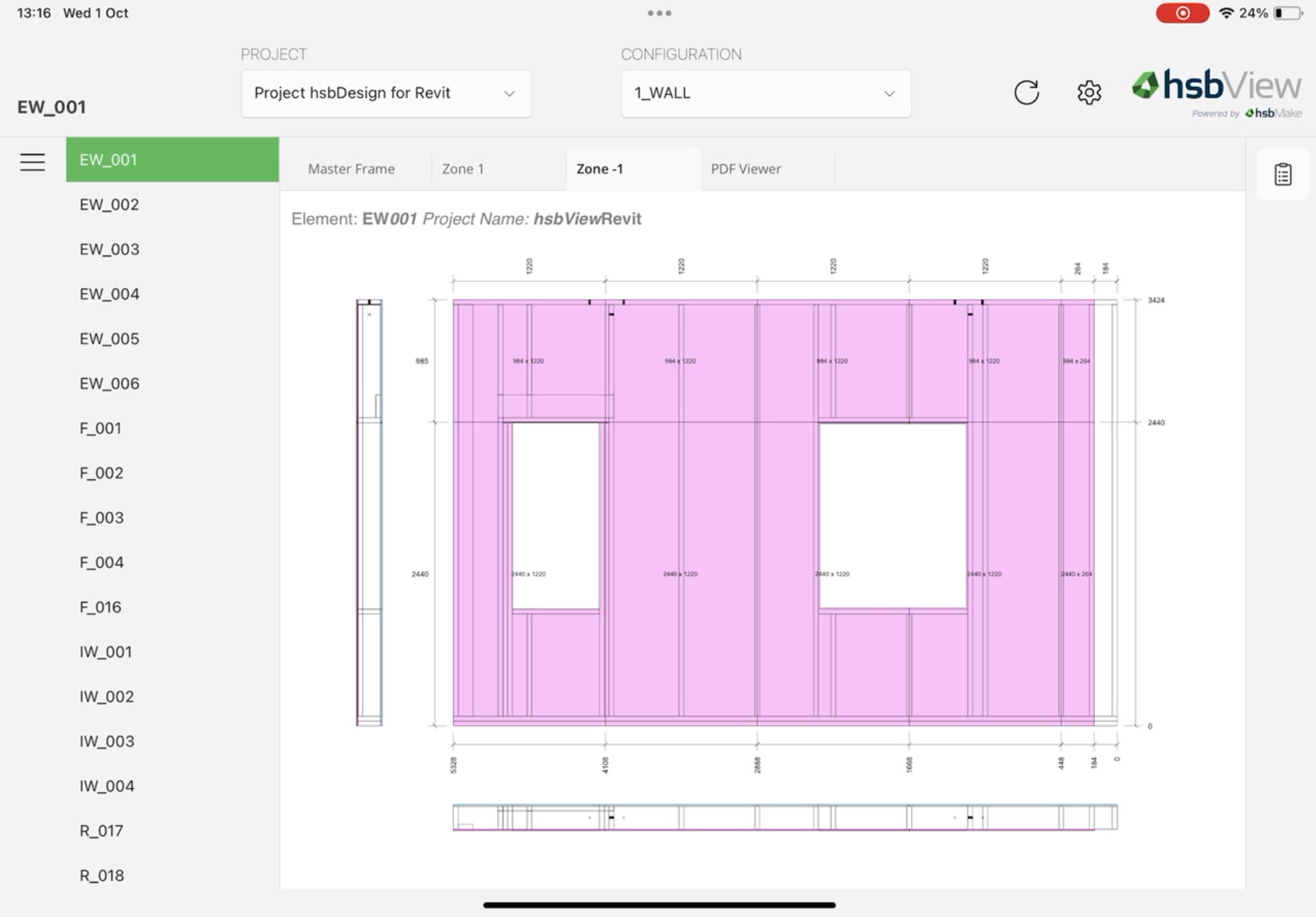Select element IW_003 in the list
Viewport: 1316px width, 917px height.
pyautogui.click(x=107, y=741)
